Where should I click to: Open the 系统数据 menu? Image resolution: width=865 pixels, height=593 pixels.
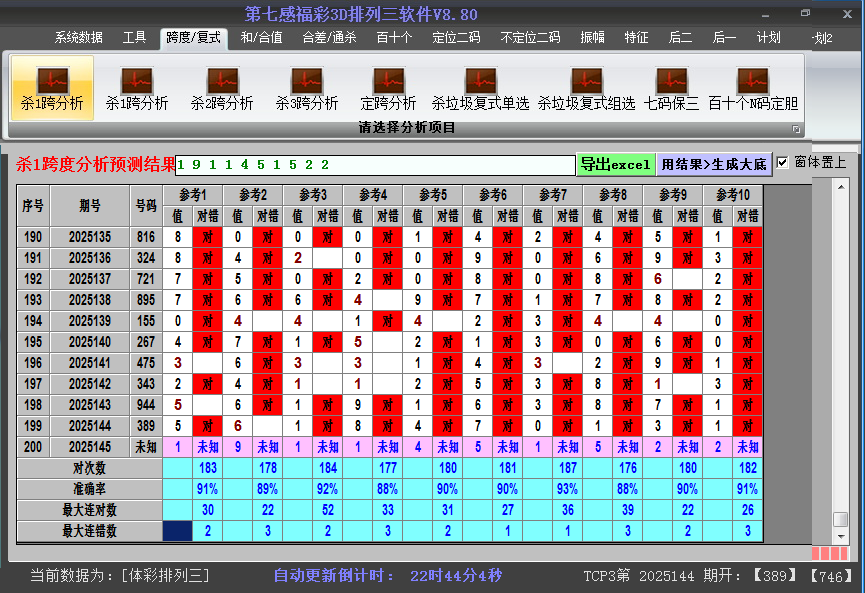pyautogui.click(x=78, y=38)
